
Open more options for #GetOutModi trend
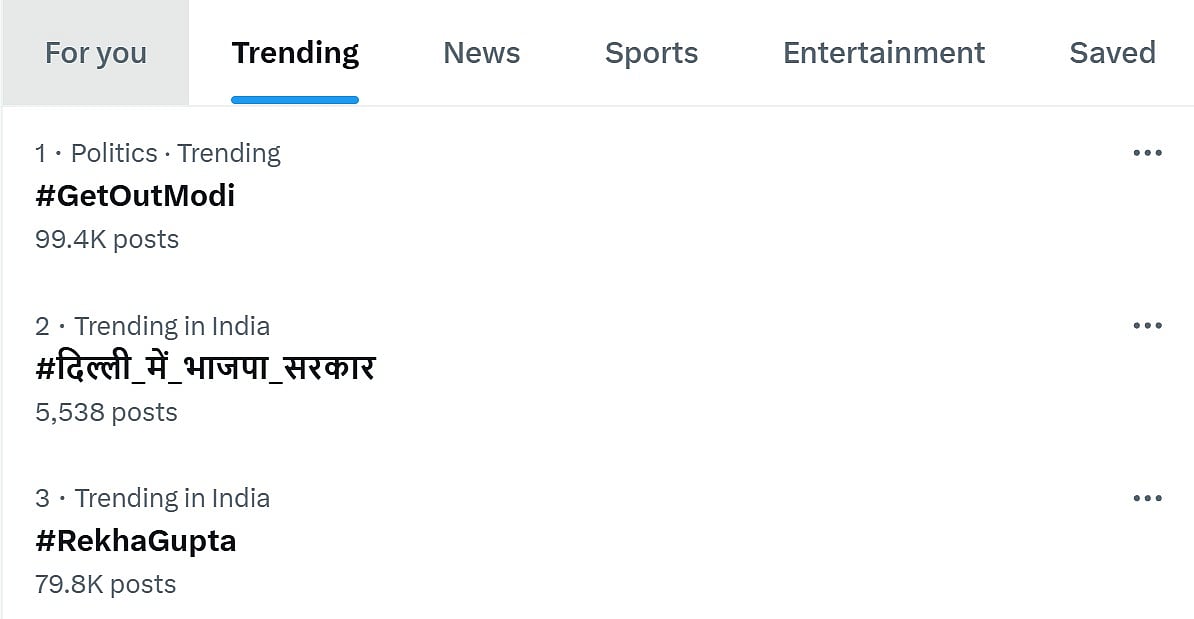pos(1147,153)
